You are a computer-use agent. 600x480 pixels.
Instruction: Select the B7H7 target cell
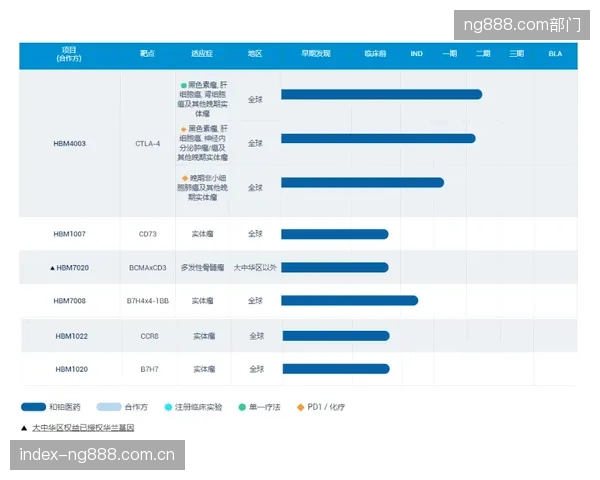pos(150,369)
